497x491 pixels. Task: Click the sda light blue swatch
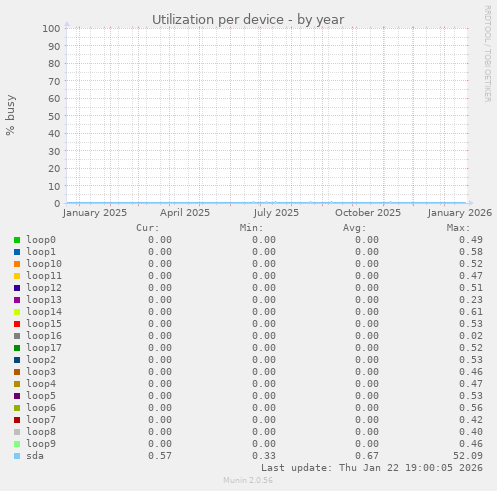17,456
